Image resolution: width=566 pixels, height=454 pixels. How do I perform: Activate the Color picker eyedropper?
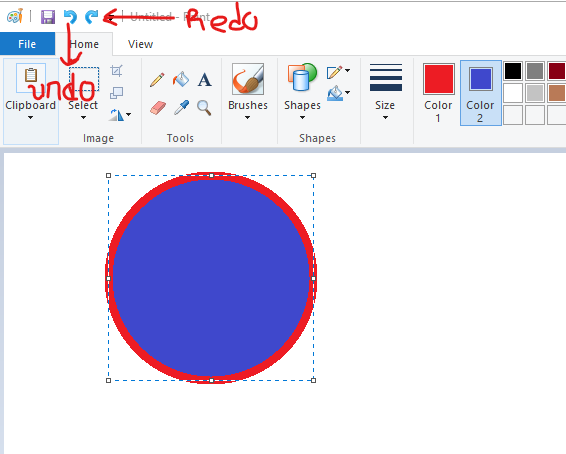(181, 108)
